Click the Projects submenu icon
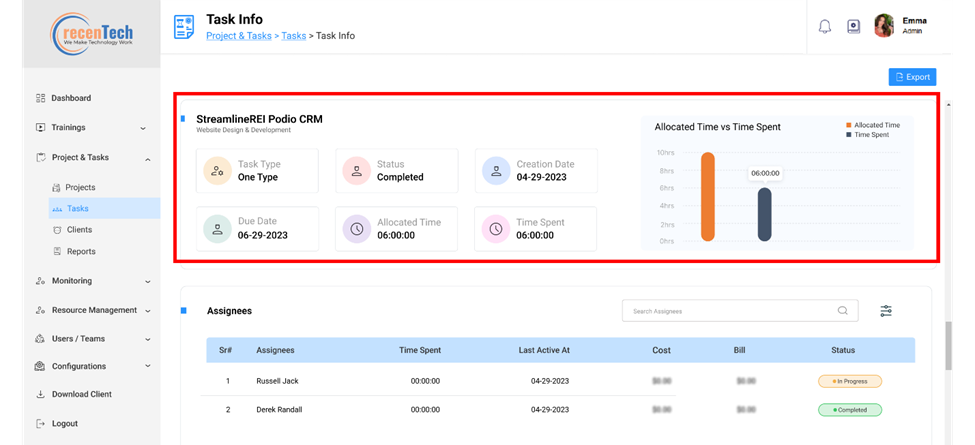The image size is (975, 445). 57,187
